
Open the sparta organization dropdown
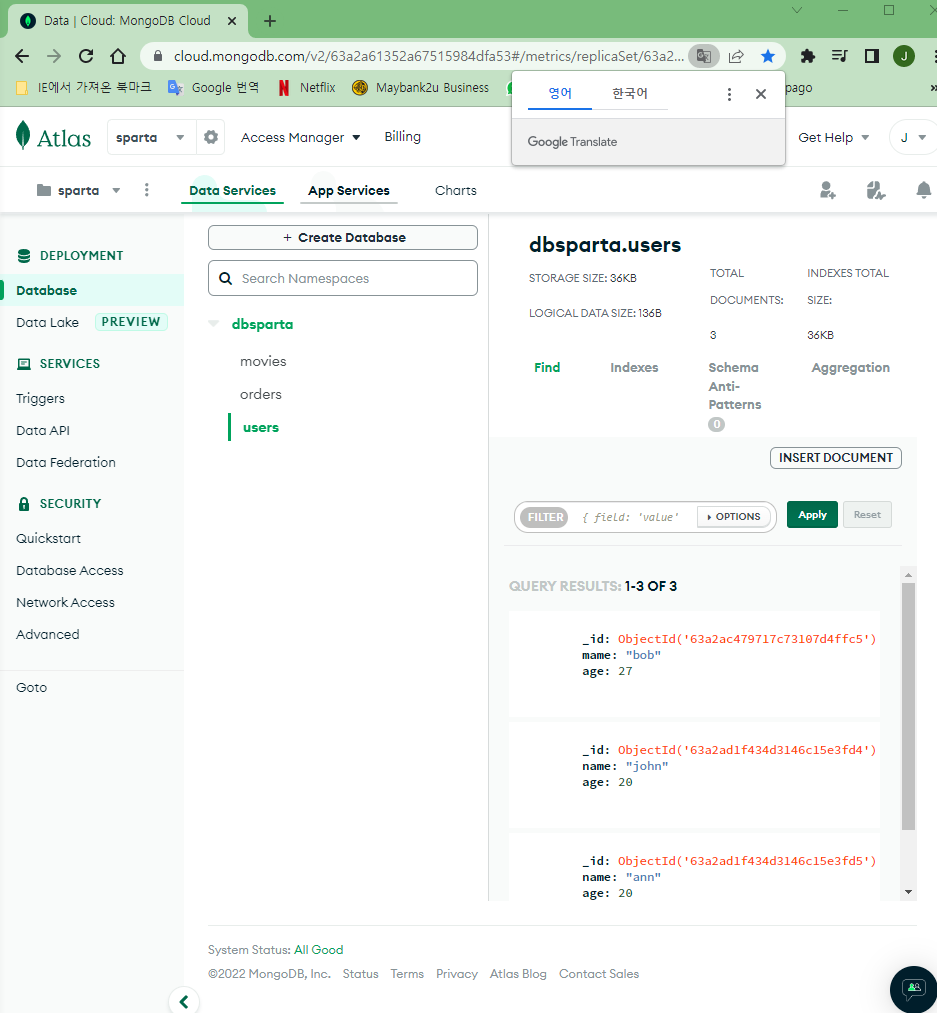[x=151, y=137]
